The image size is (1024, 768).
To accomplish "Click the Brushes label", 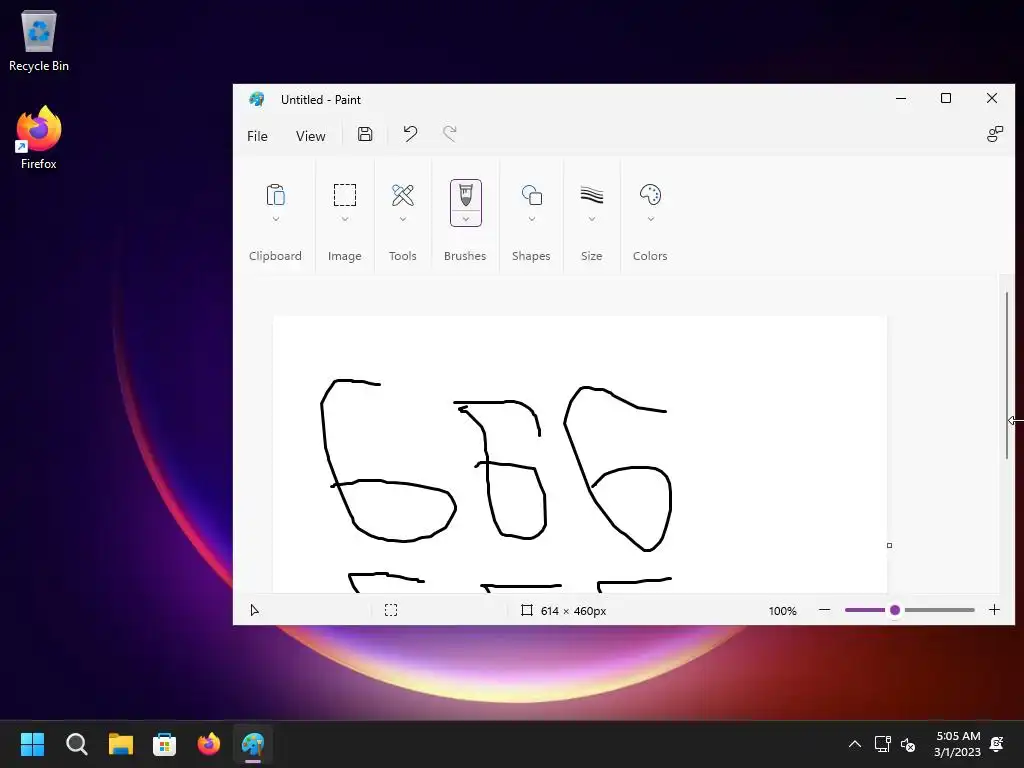I will tap(465, 256).
